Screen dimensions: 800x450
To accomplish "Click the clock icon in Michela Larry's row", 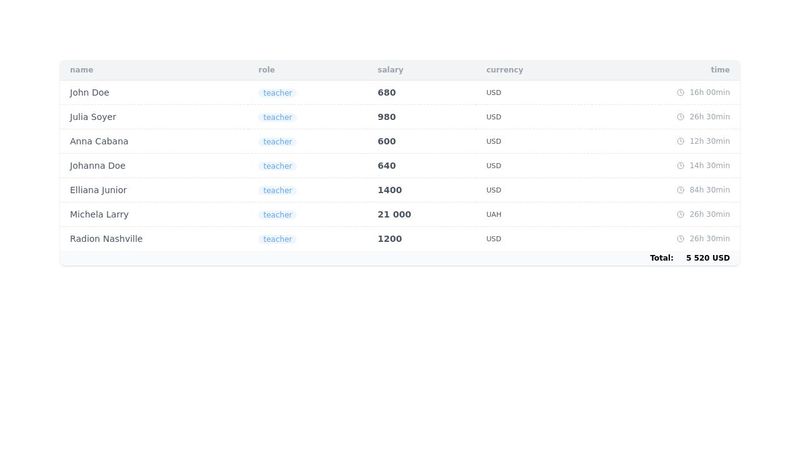I will tap(681, 215).
